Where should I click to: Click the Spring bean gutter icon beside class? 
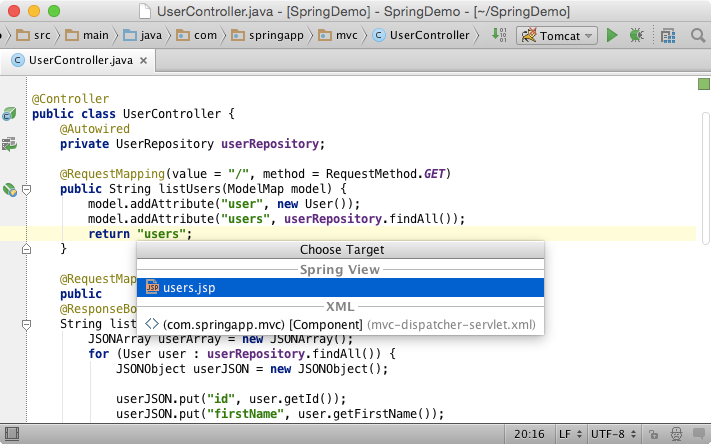(9, 114)
